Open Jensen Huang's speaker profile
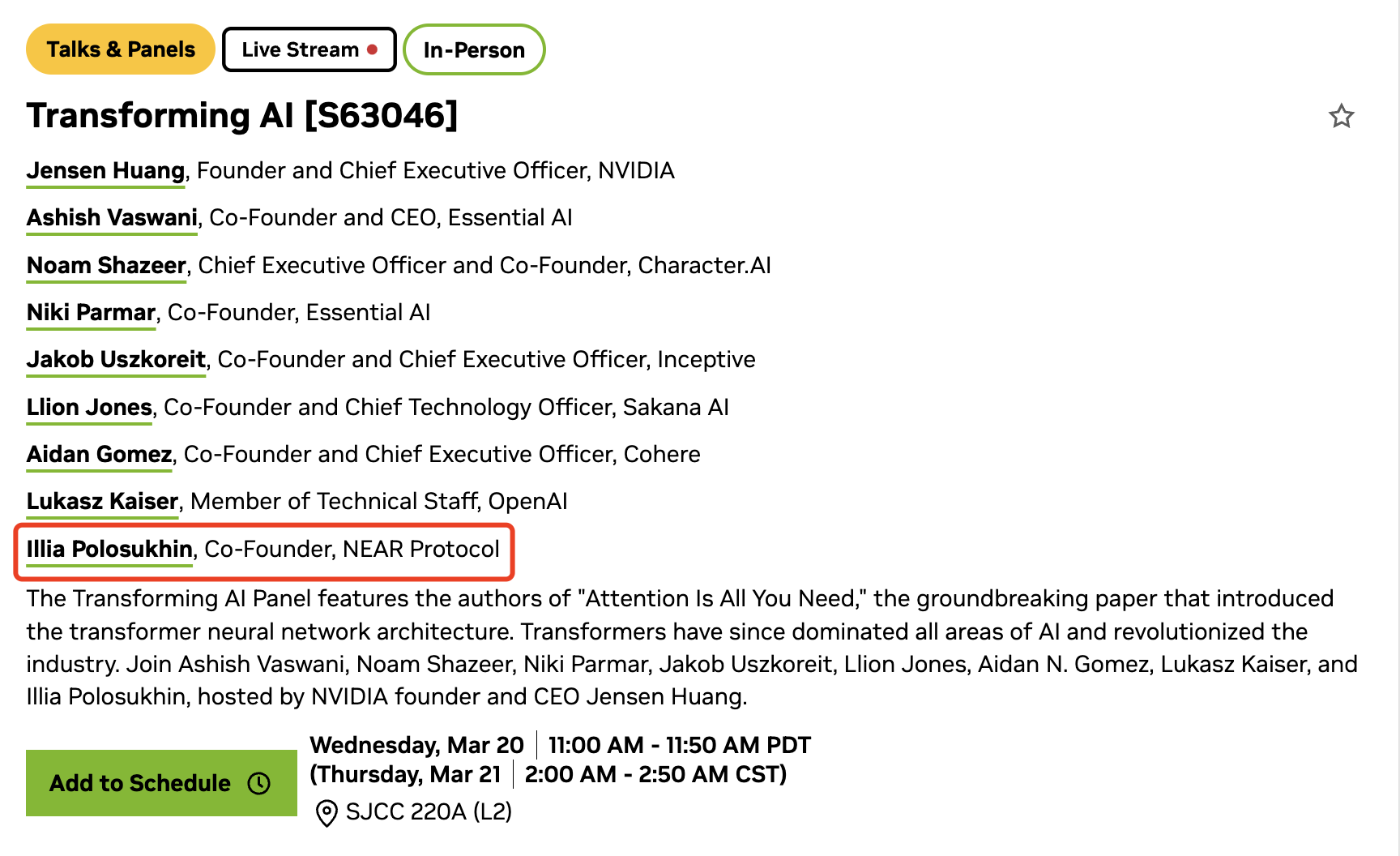Screen dimensions: 1400x856 click(105, 171)
